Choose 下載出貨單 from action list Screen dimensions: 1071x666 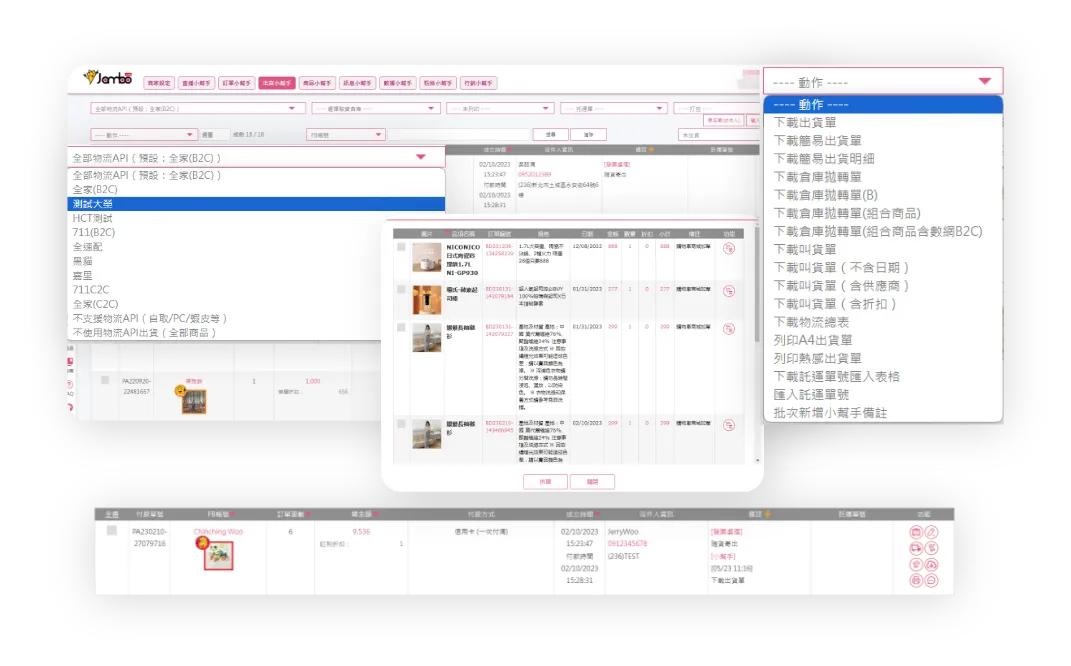[x=805, y=123]
